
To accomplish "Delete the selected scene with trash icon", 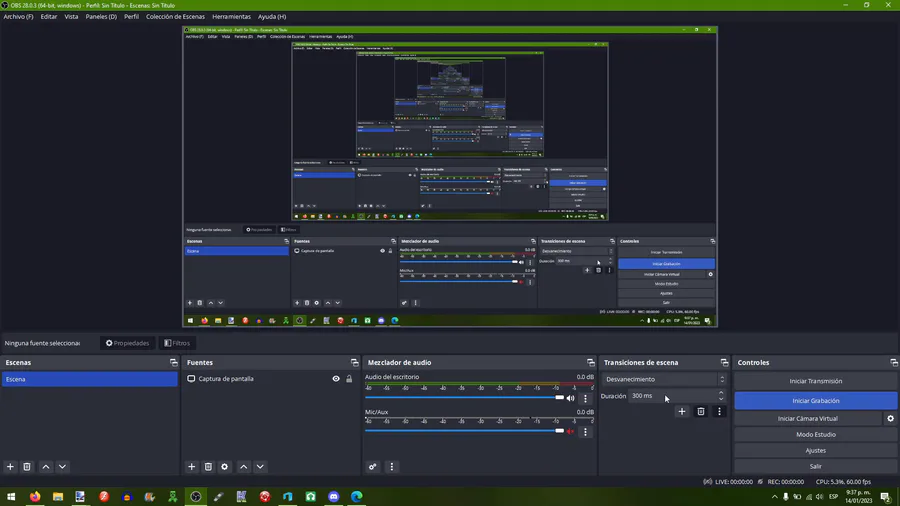I will coord(27,466).
